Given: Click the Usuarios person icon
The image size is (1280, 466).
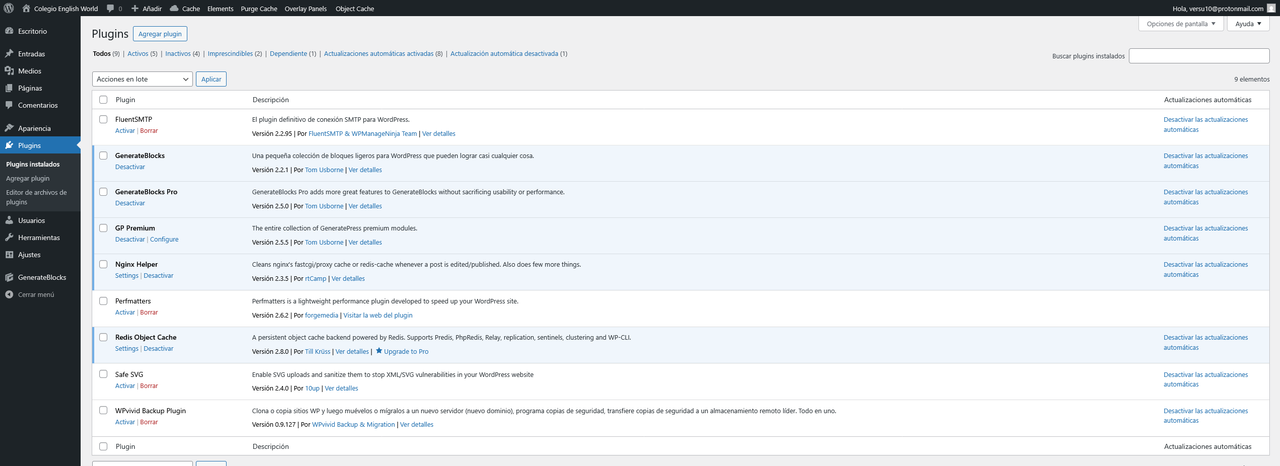Looking at the screenshot, I should (9, 220).
